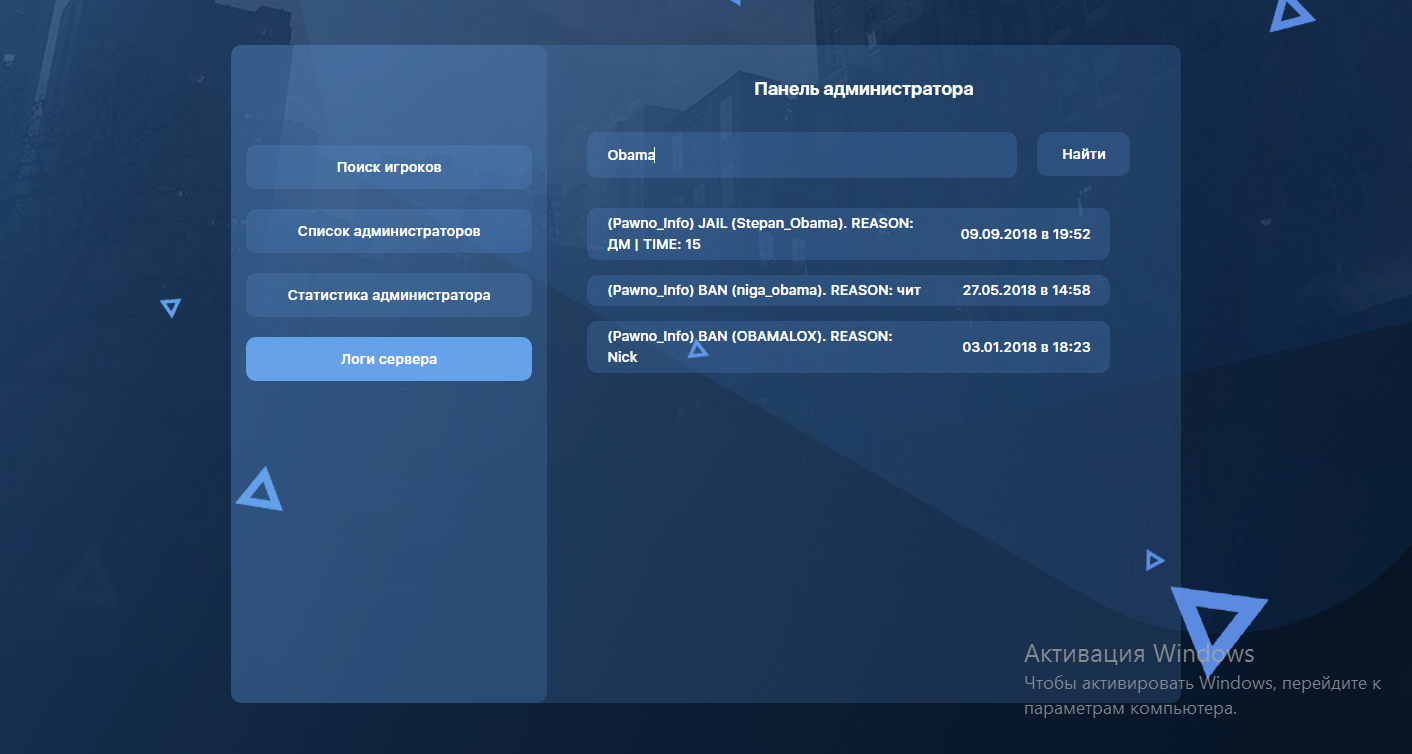The image size is (1412, 754).
Task: Click the Панель администратора heading
Action: pos(863,89)
